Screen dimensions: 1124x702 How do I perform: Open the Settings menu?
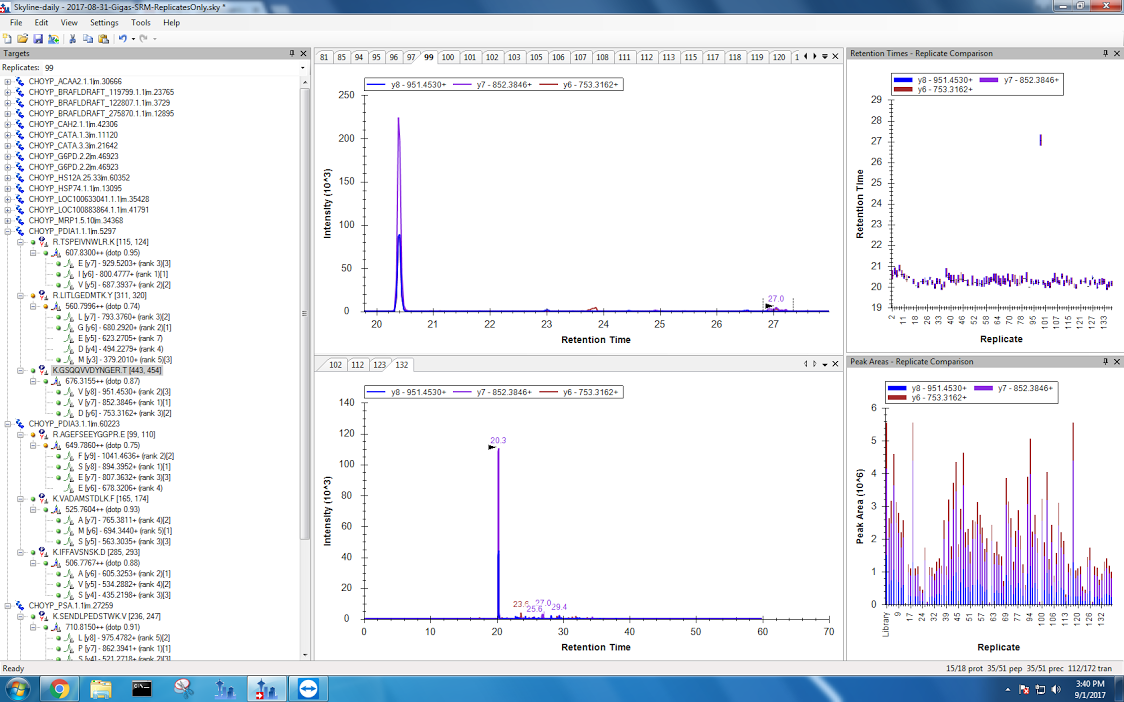[104, 22]
